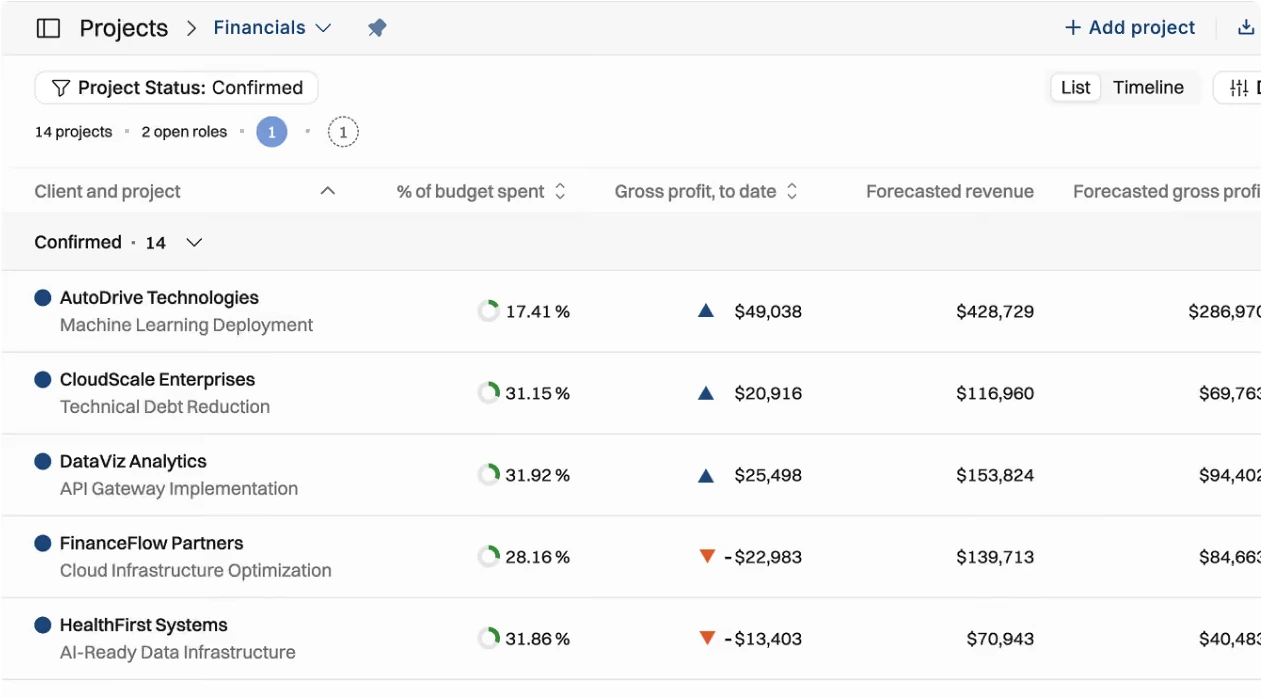Image resolution: width=1261 pixels, height=698 pixels.
Task: Click the Add project button
Action: click(1130, 28)
